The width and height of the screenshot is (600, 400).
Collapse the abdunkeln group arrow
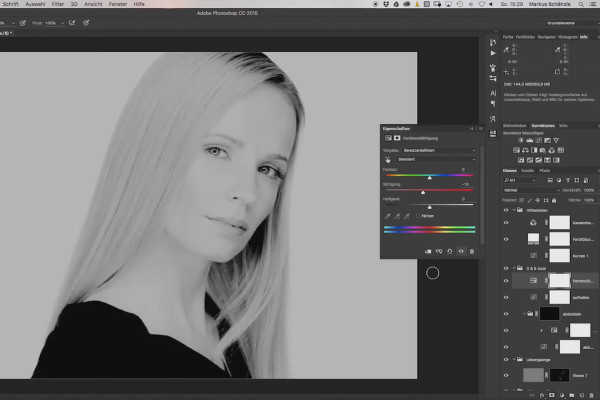(x=524, y=314)
